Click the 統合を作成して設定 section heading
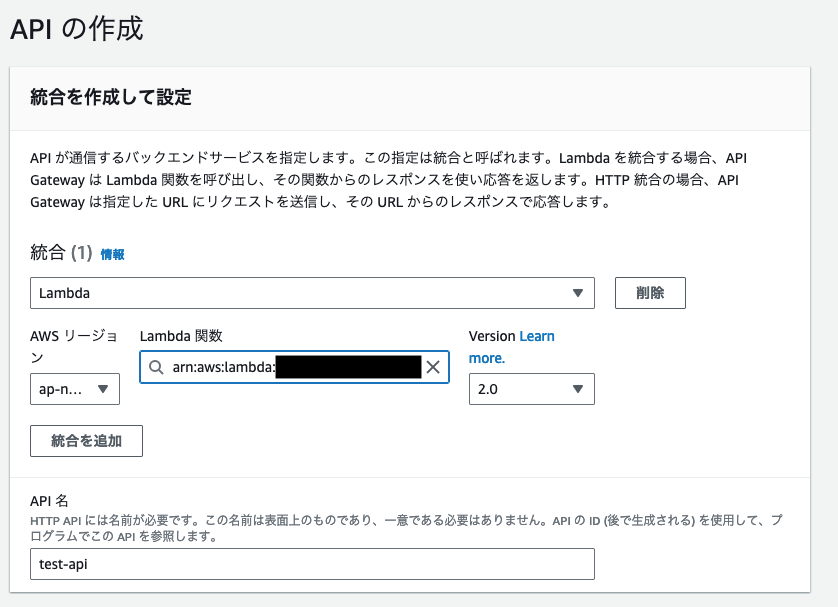The image size is (838, 607). coord(111,97)
